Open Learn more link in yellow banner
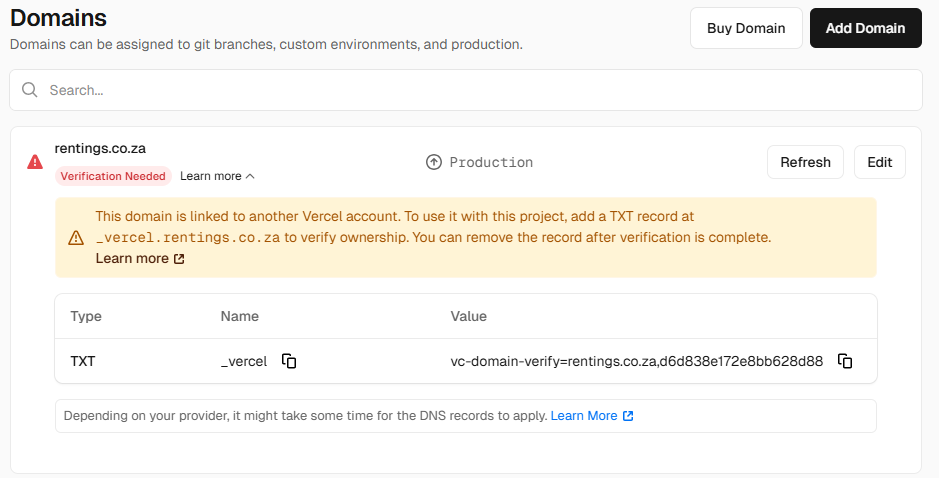 [132, 258]
